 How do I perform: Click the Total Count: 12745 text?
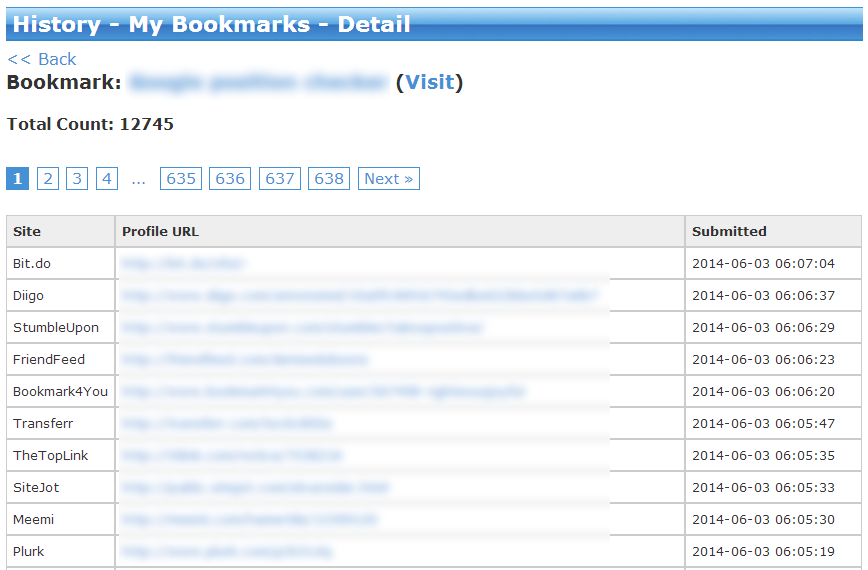(90, 124)
